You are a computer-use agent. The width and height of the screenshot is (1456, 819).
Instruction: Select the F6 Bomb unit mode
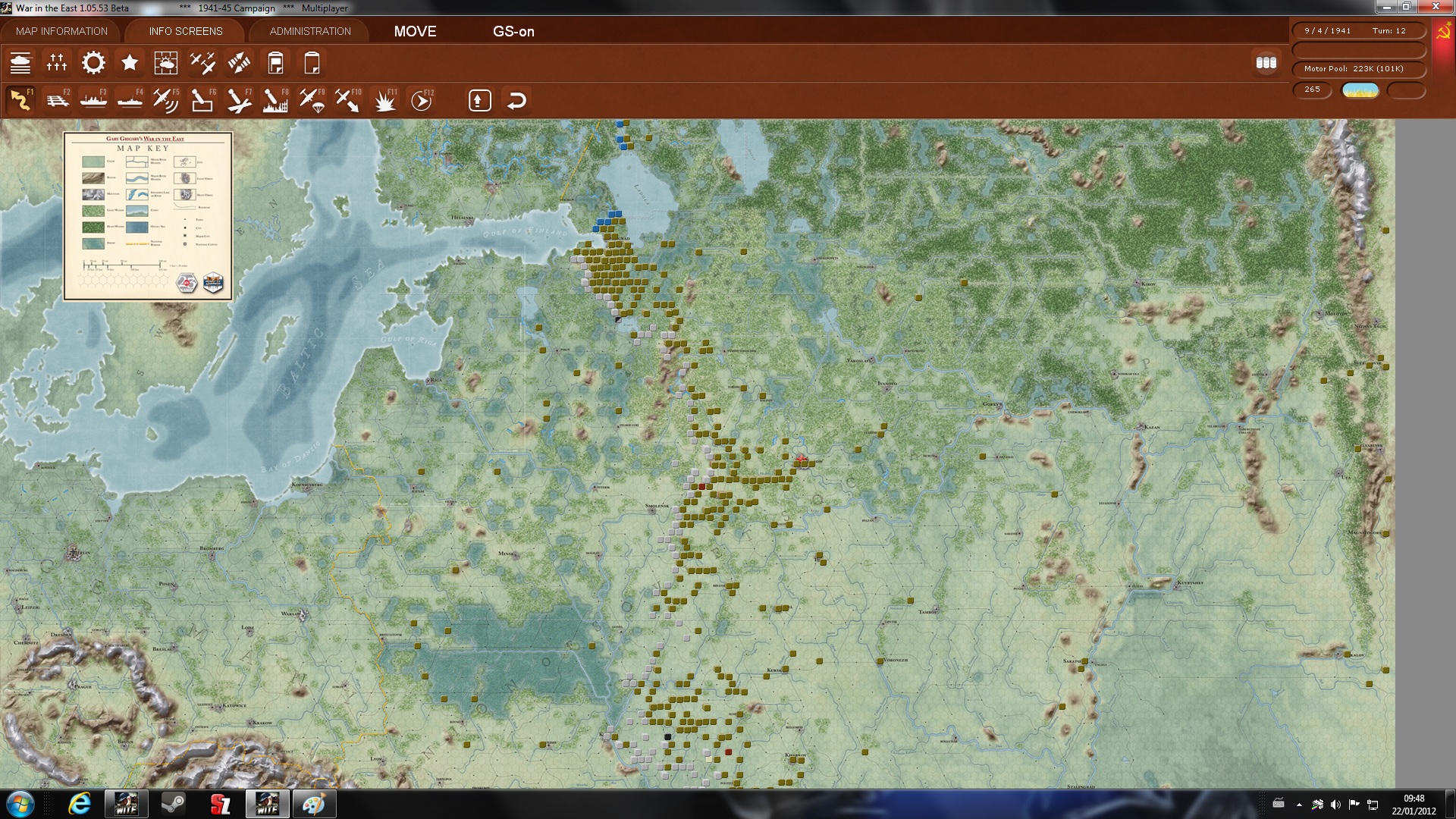202,100
